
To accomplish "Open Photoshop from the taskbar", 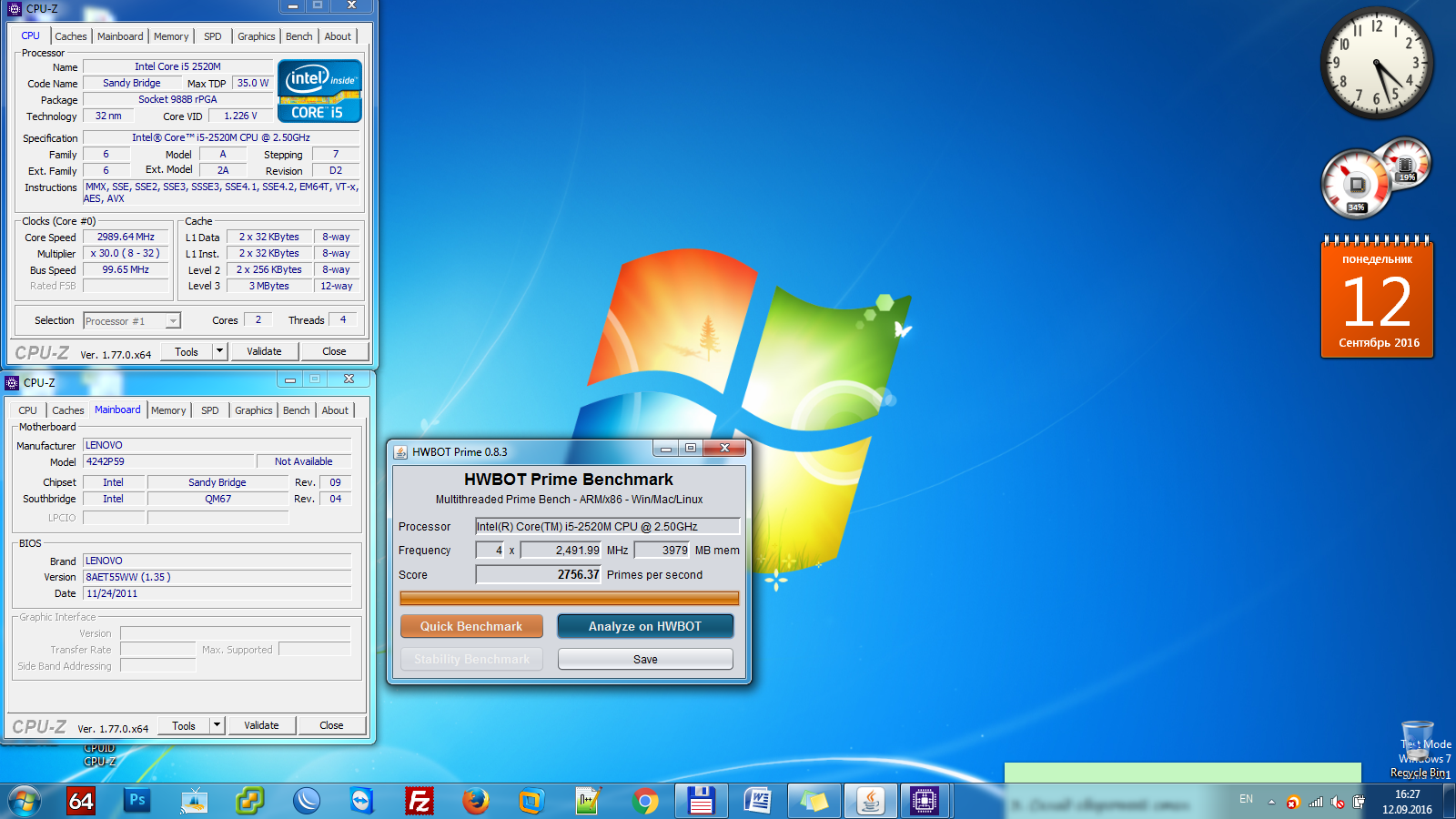I will pyautogui.click(x=137, y=801).
